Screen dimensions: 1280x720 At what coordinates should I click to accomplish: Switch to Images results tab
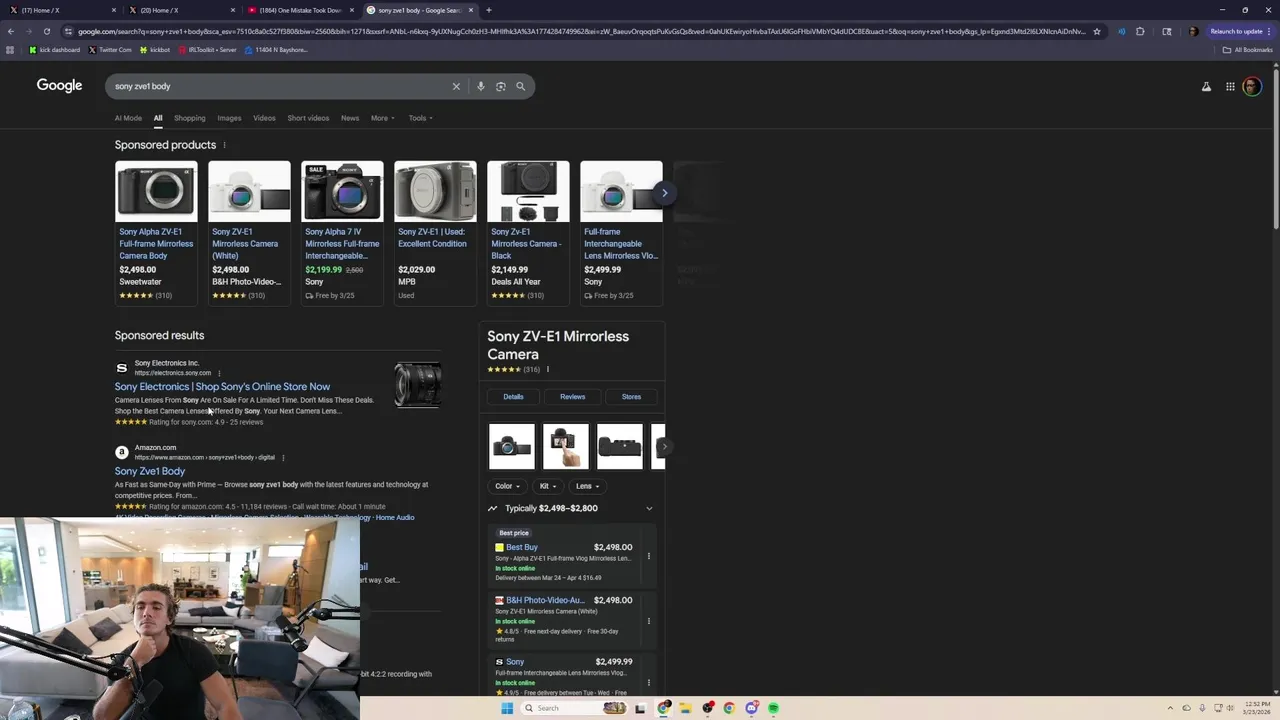click(229, 118)
